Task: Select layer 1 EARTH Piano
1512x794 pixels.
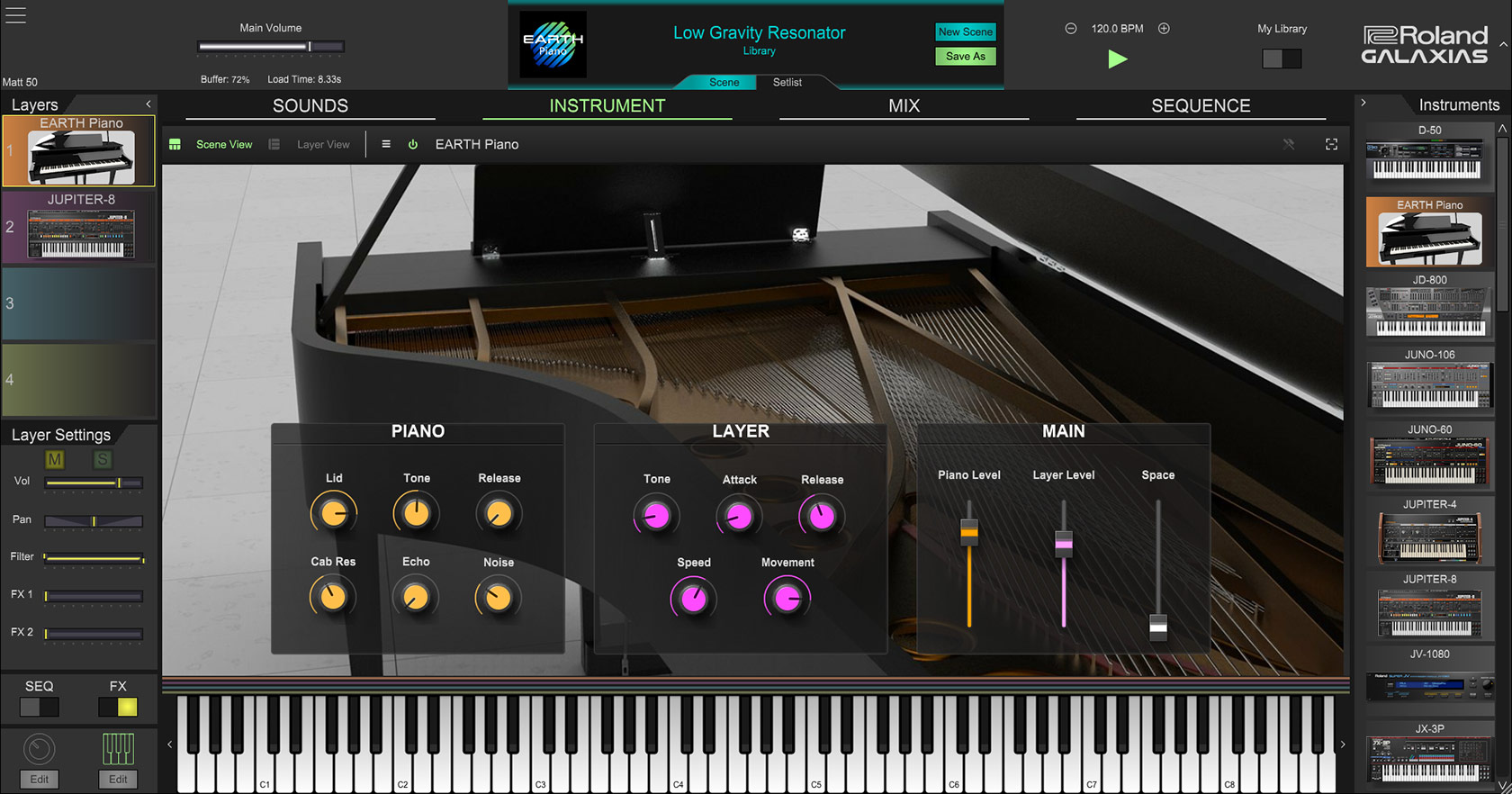Action: tap(79, 150)
